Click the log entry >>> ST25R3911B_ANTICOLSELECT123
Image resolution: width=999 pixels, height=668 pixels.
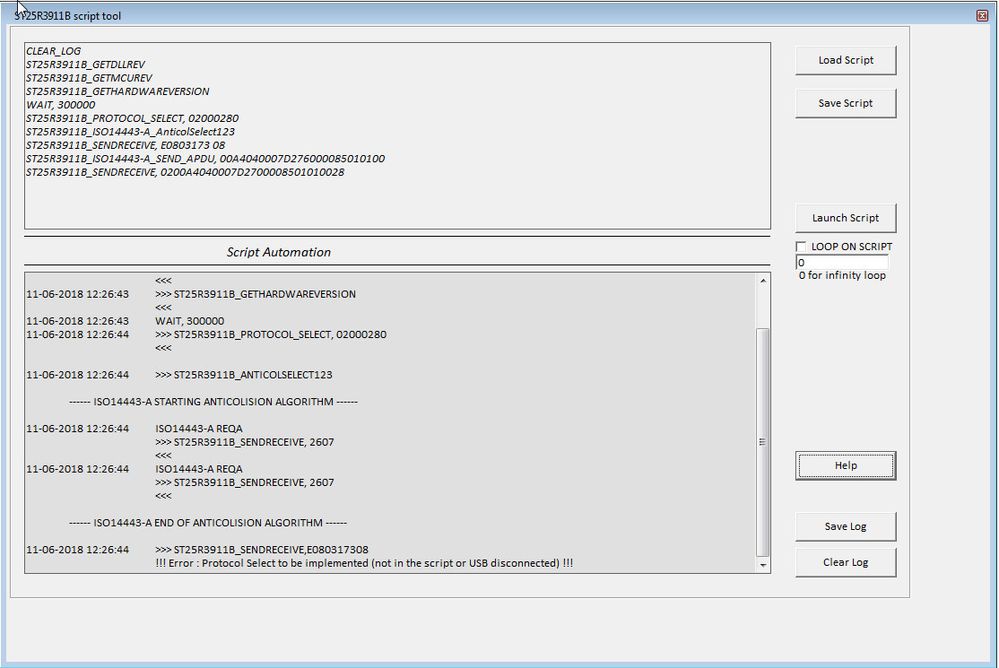[243, 375]
